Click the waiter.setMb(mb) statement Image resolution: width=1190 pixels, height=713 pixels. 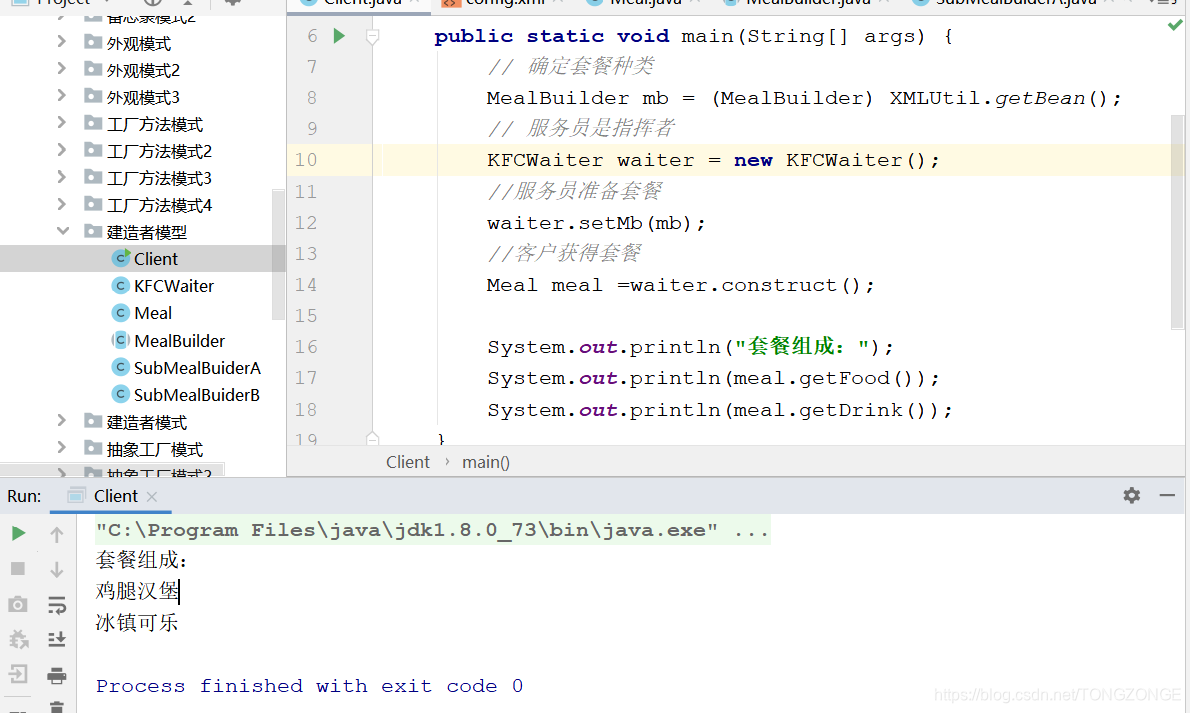pyautogui.click(x=596, y=223)
